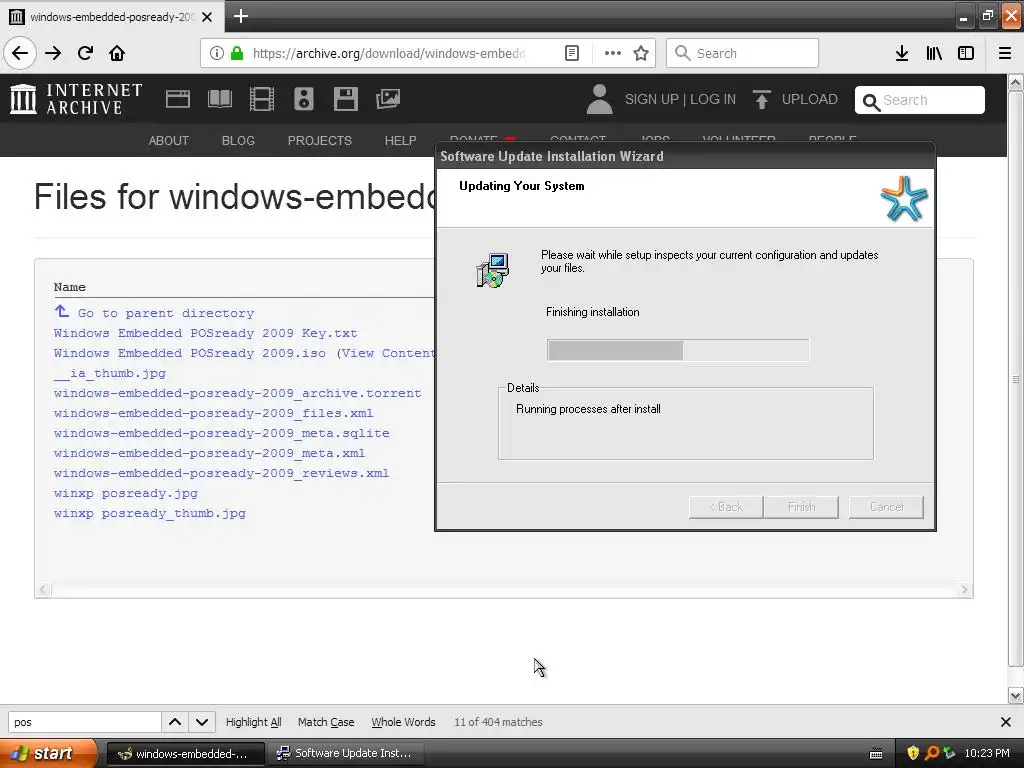Viewport: 1024px width, 768px height.
Task: Open the posready-2009_archive.torrent link
Action: point(237,393)
